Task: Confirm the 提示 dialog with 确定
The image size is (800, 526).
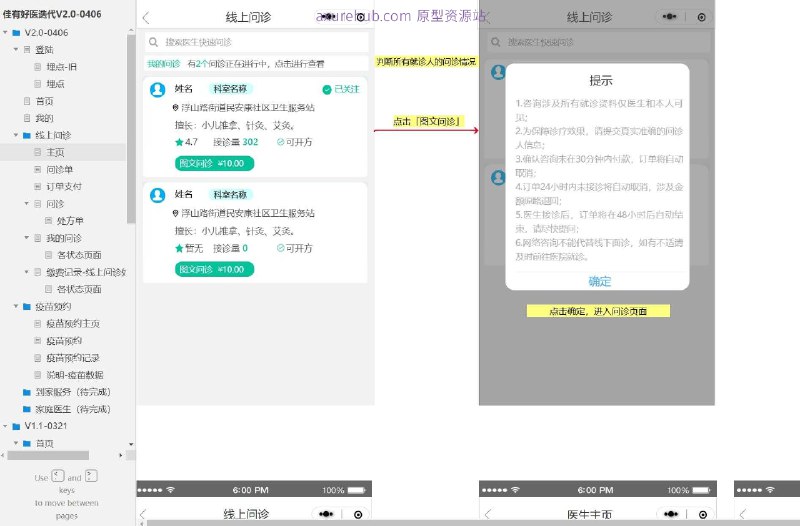Action: [599, 281]
